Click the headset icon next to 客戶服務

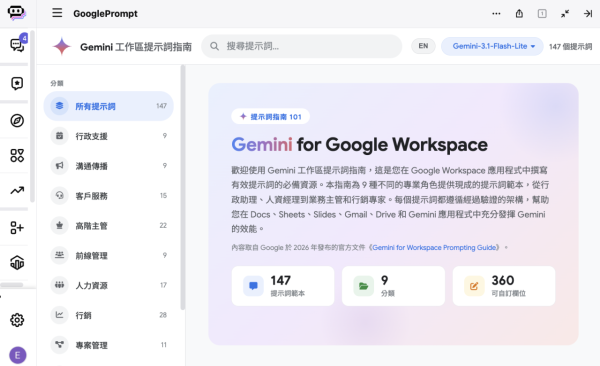tap(59, 195)
